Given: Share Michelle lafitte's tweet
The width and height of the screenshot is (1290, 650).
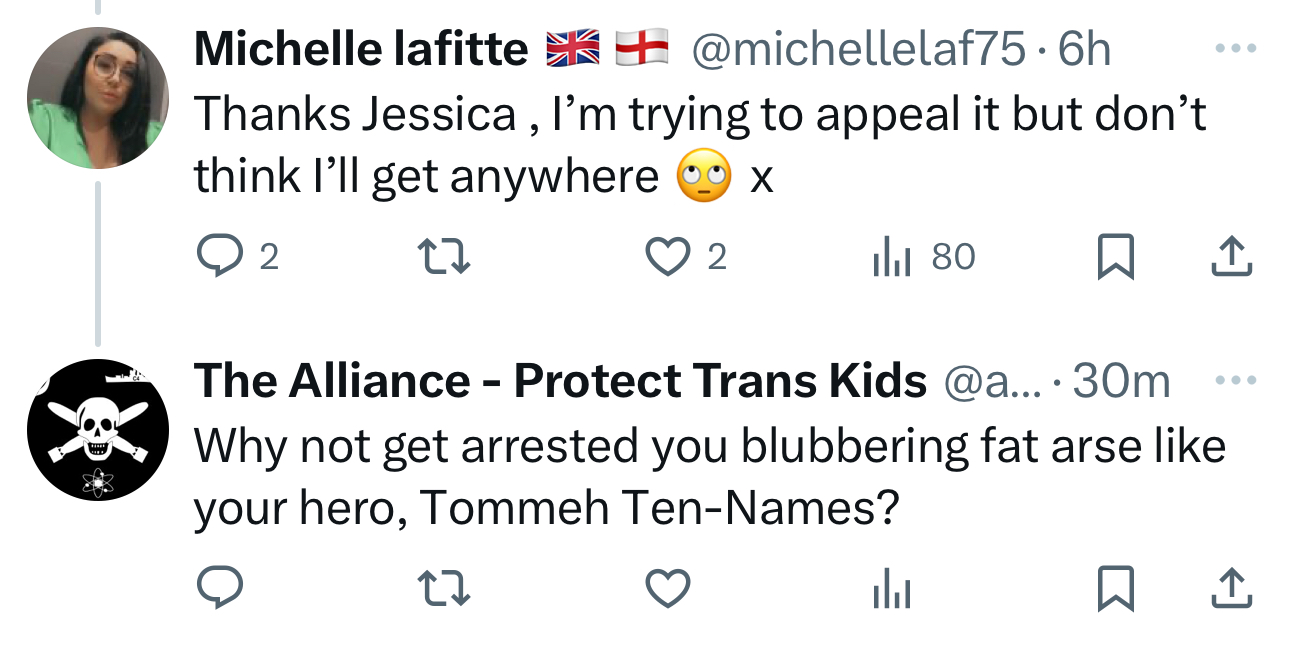Looking at the screenshot, I should tap(1231, 258).
